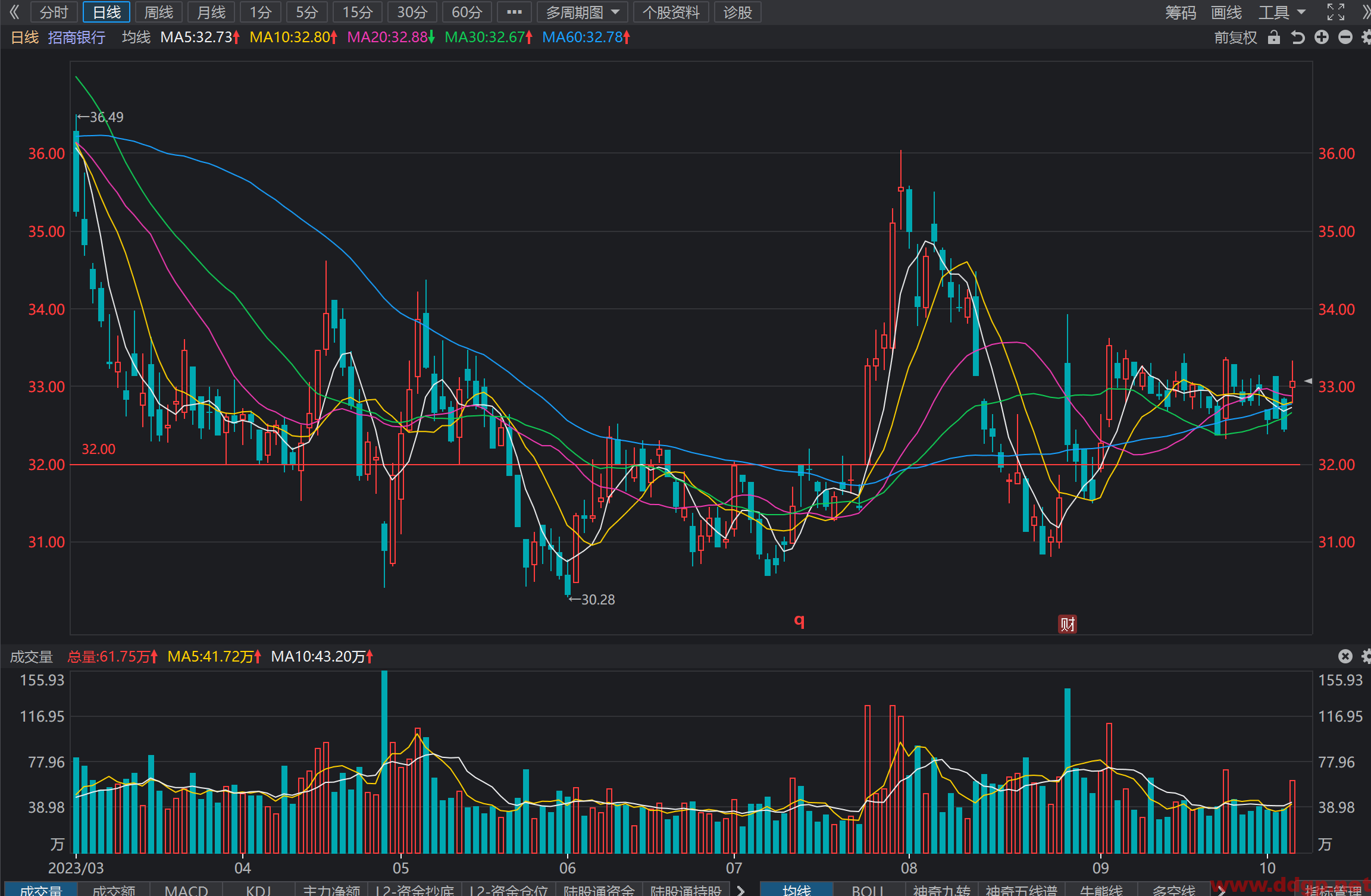Click 均线 indicator label
Screen dimensions: 1371x896
click(x=136, y=37)
